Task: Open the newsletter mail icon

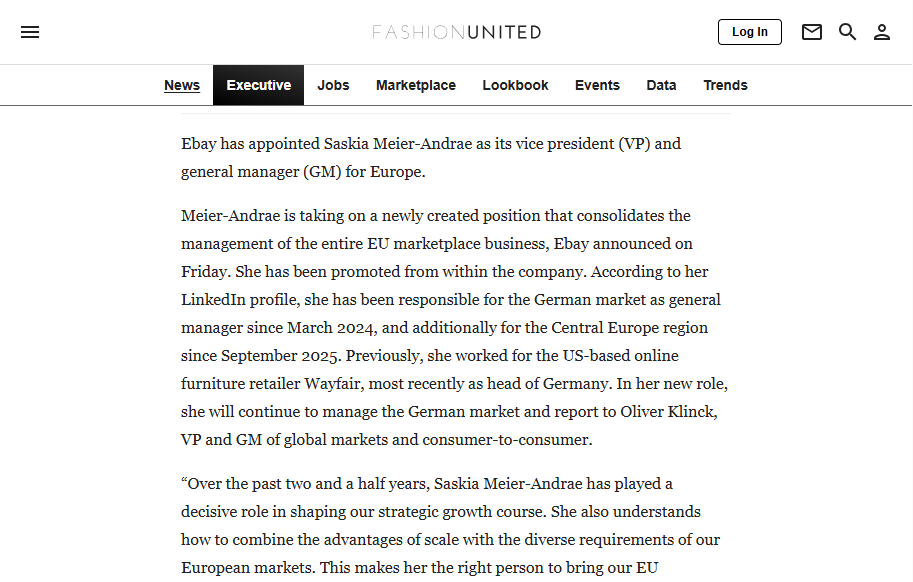Action: (812, 32)
